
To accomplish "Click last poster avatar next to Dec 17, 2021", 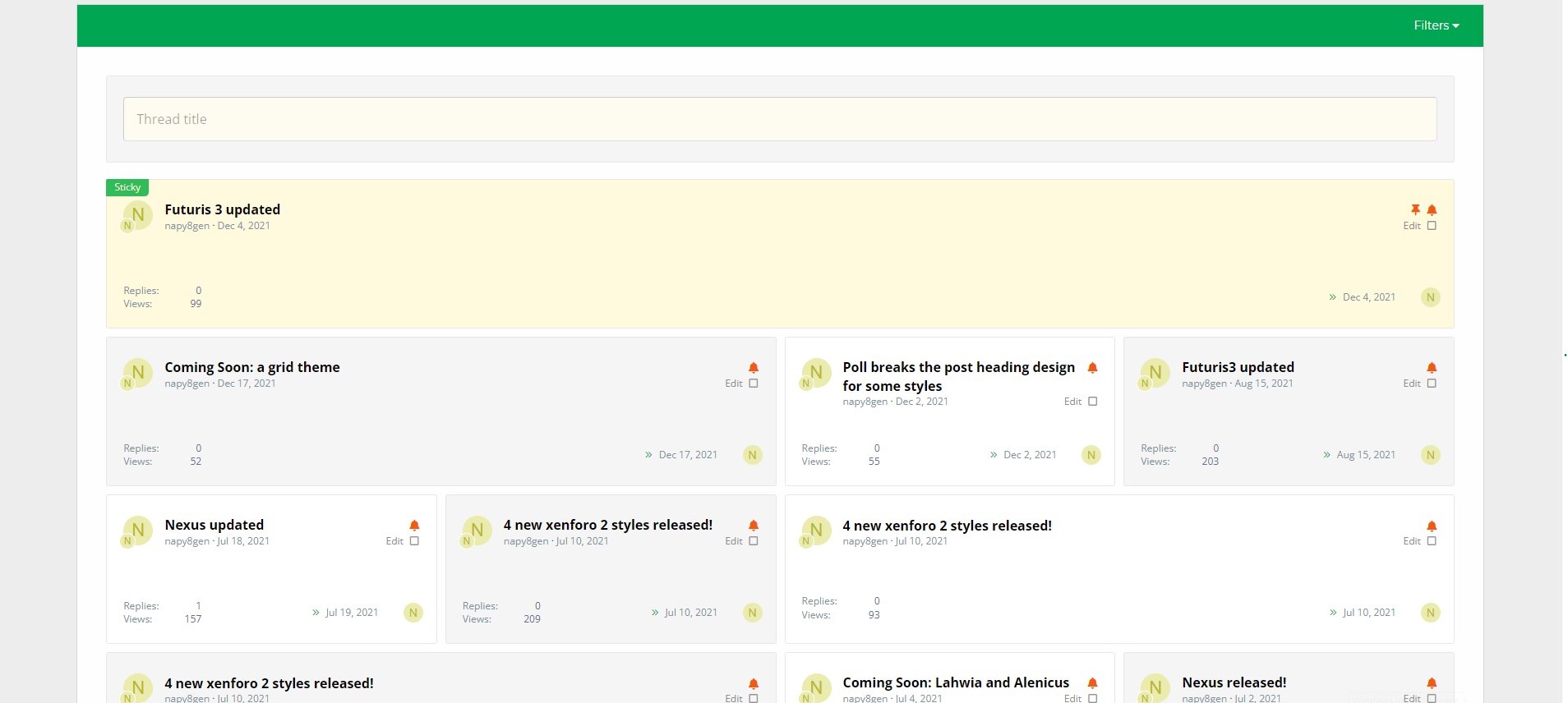I will point(753,455).
